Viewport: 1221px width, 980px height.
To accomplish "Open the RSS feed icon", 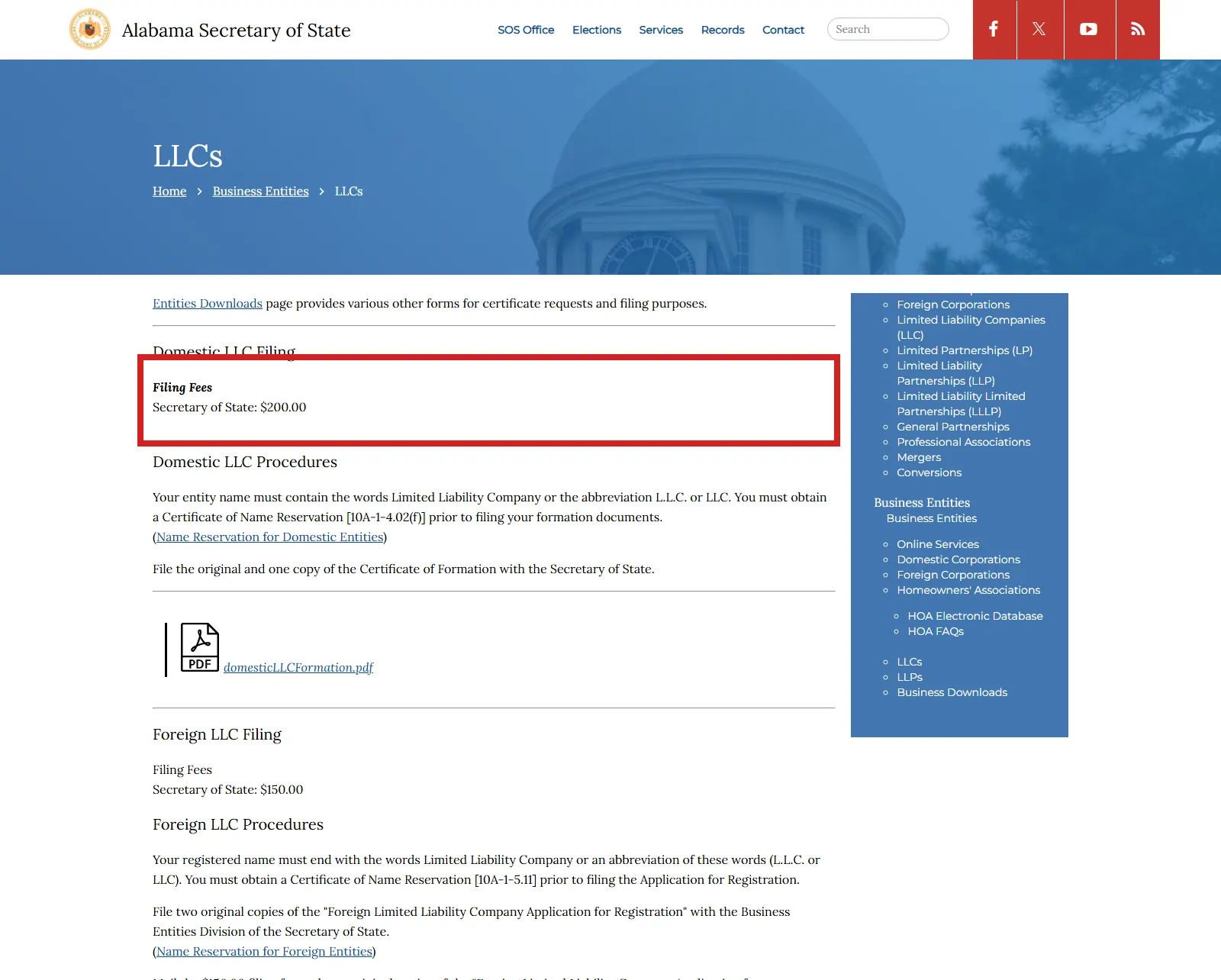I will coord(1138,29).
